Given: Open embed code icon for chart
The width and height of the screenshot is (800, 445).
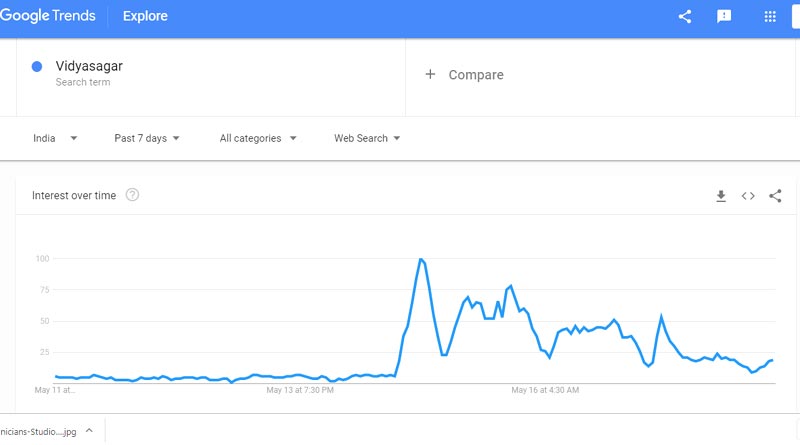Looking at the screenshot, I should (x=748, y=196).
